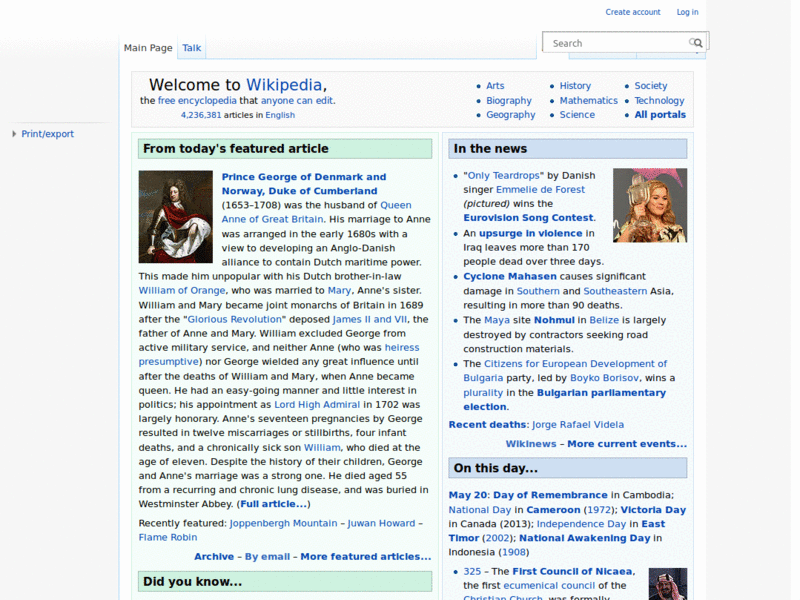Open the Arts portal
The width and height of the screenshot is (800, 600).
(495, 86)
